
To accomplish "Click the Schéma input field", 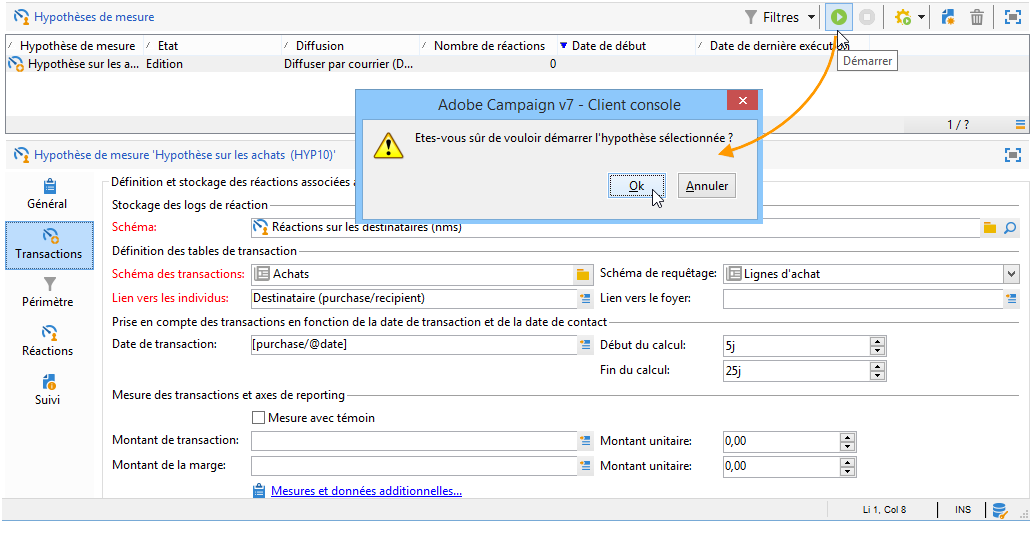I will [616, 227].
